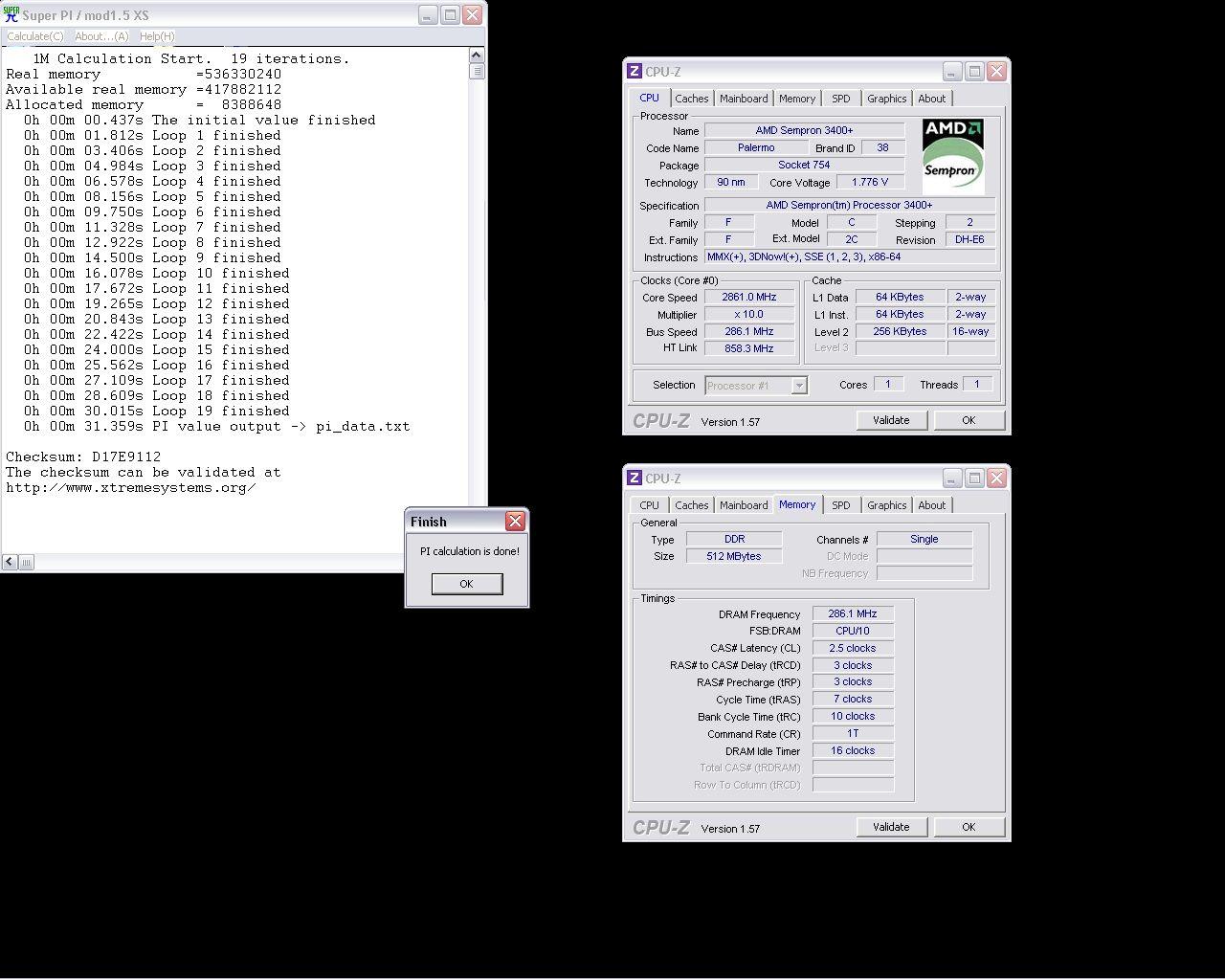Image resolution: width=1225 pixels, height=980 pixels.
Task: Click the 'PI value output -> pi_data.txt' line
Action: click(216, 427)
